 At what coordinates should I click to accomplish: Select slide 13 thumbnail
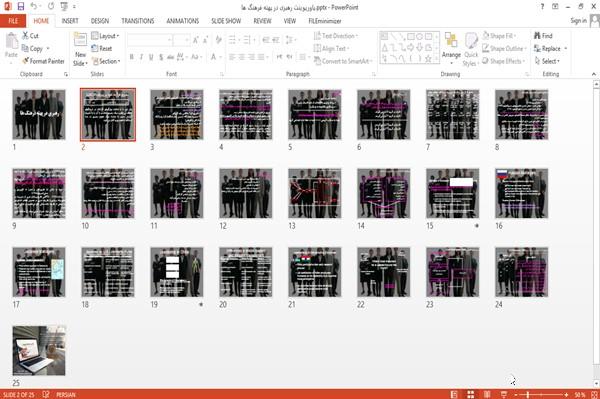tap(315, 193)
